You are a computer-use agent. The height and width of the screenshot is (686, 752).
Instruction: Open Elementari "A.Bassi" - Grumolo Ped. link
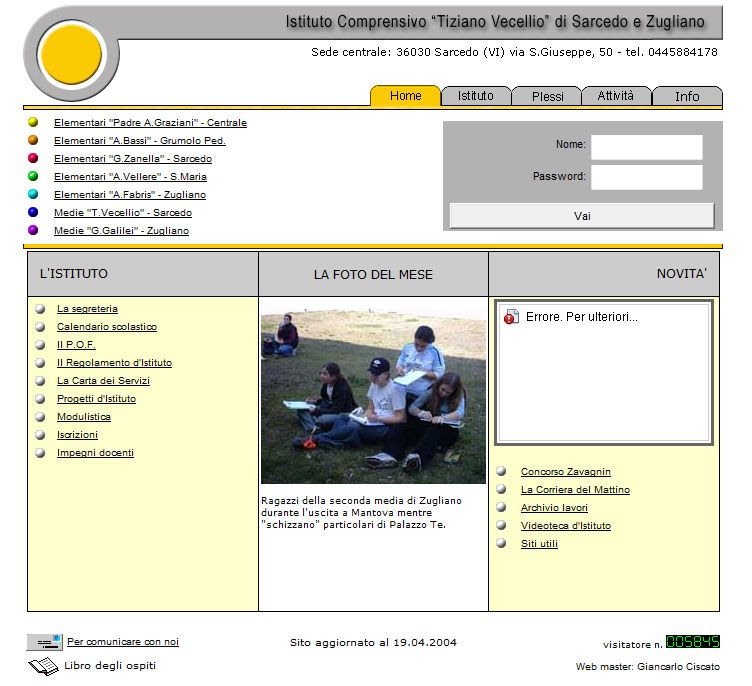140,141
